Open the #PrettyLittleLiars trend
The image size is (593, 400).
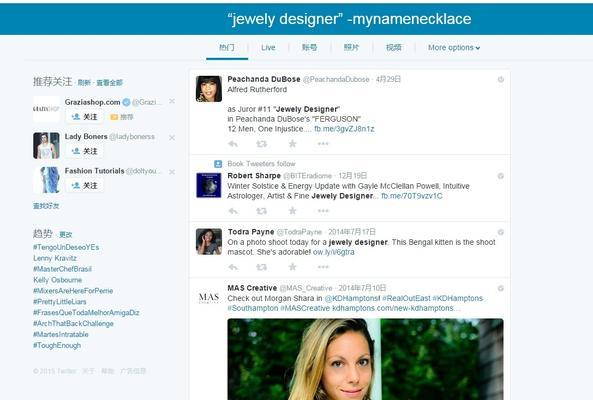[x=60, y=302]
